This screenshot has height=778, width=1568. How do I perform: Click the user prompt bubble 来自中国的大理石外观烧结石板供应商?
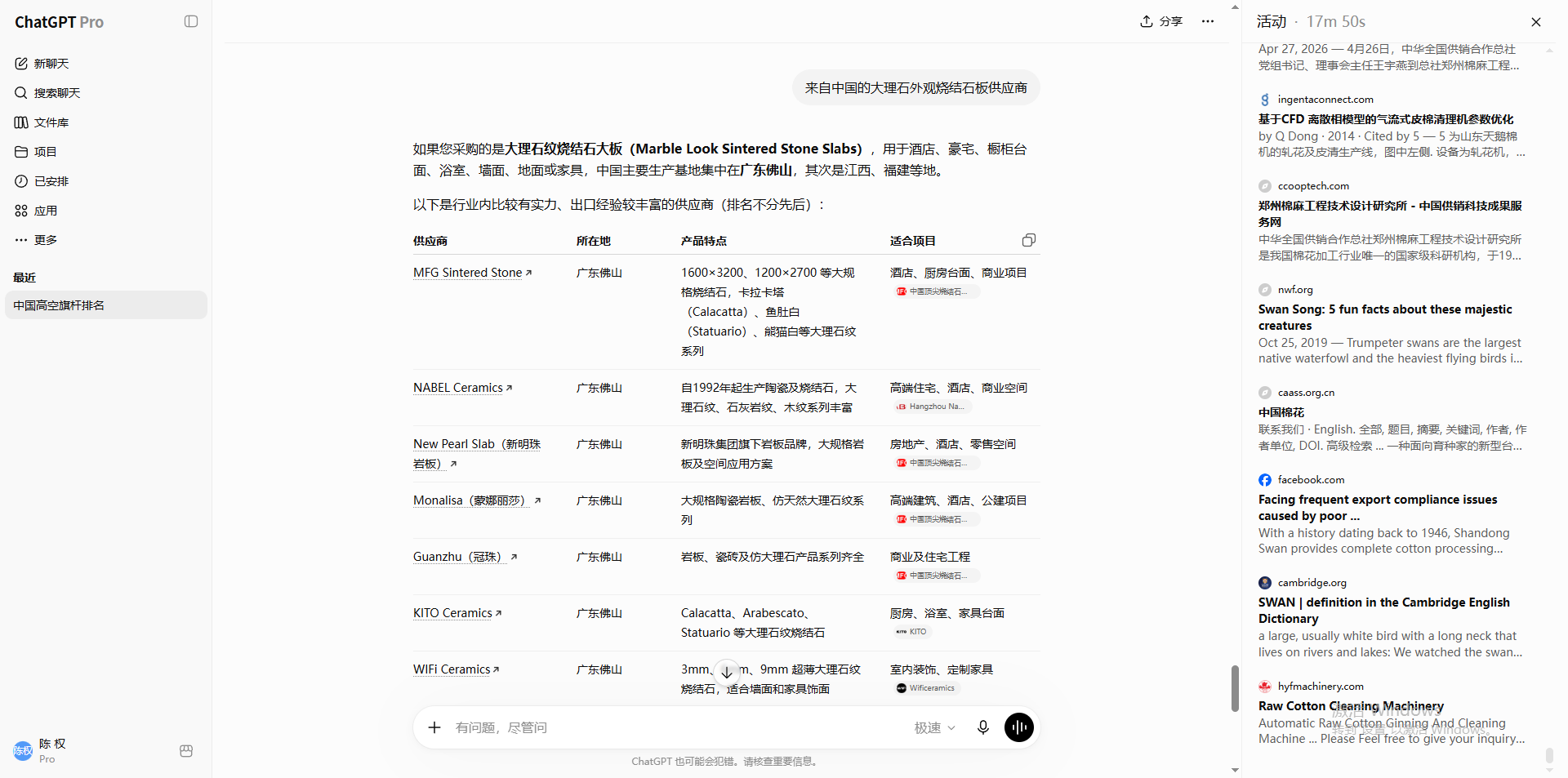(x=916, y=88)
